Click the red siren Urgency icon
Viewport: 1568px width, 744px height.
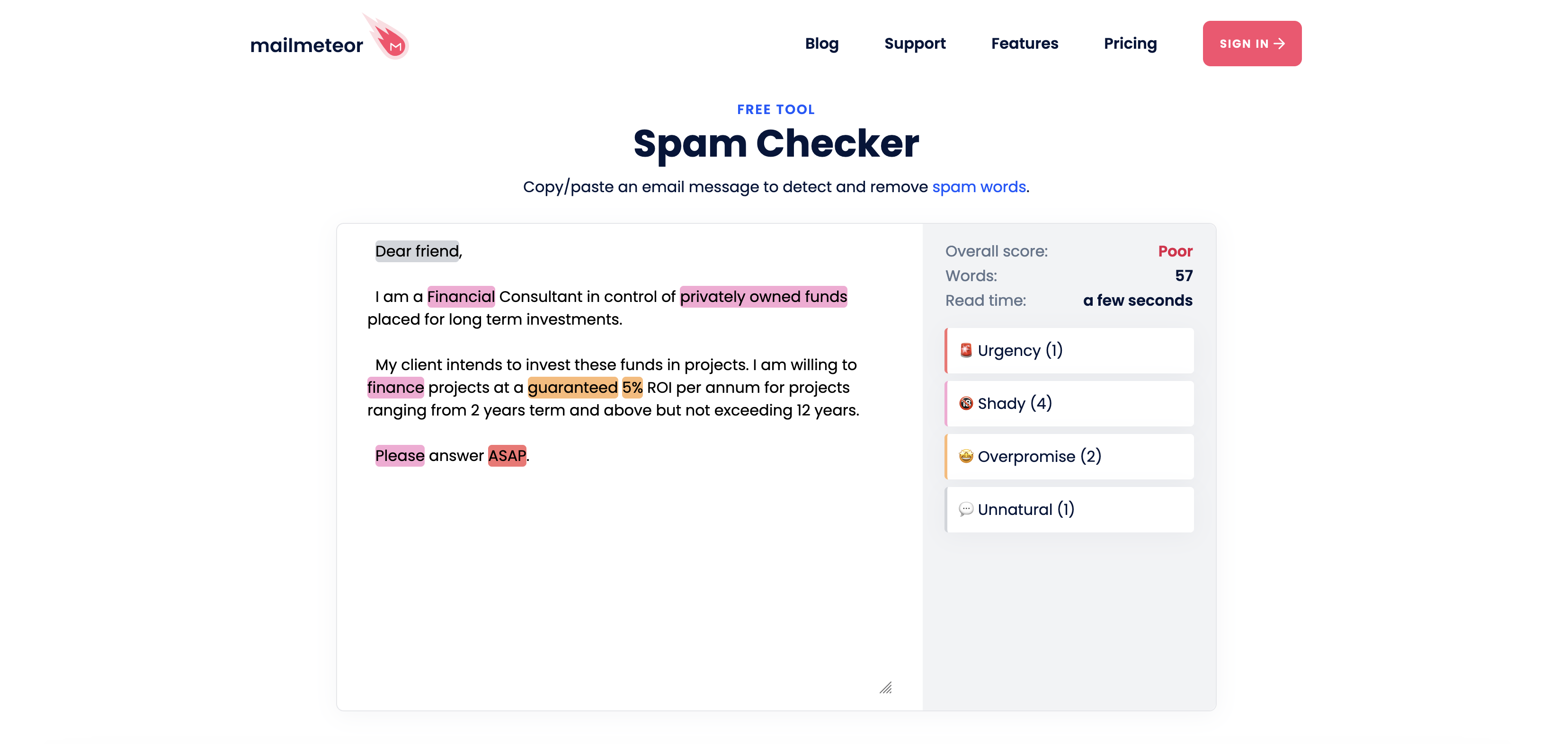(x=965, y=350)
